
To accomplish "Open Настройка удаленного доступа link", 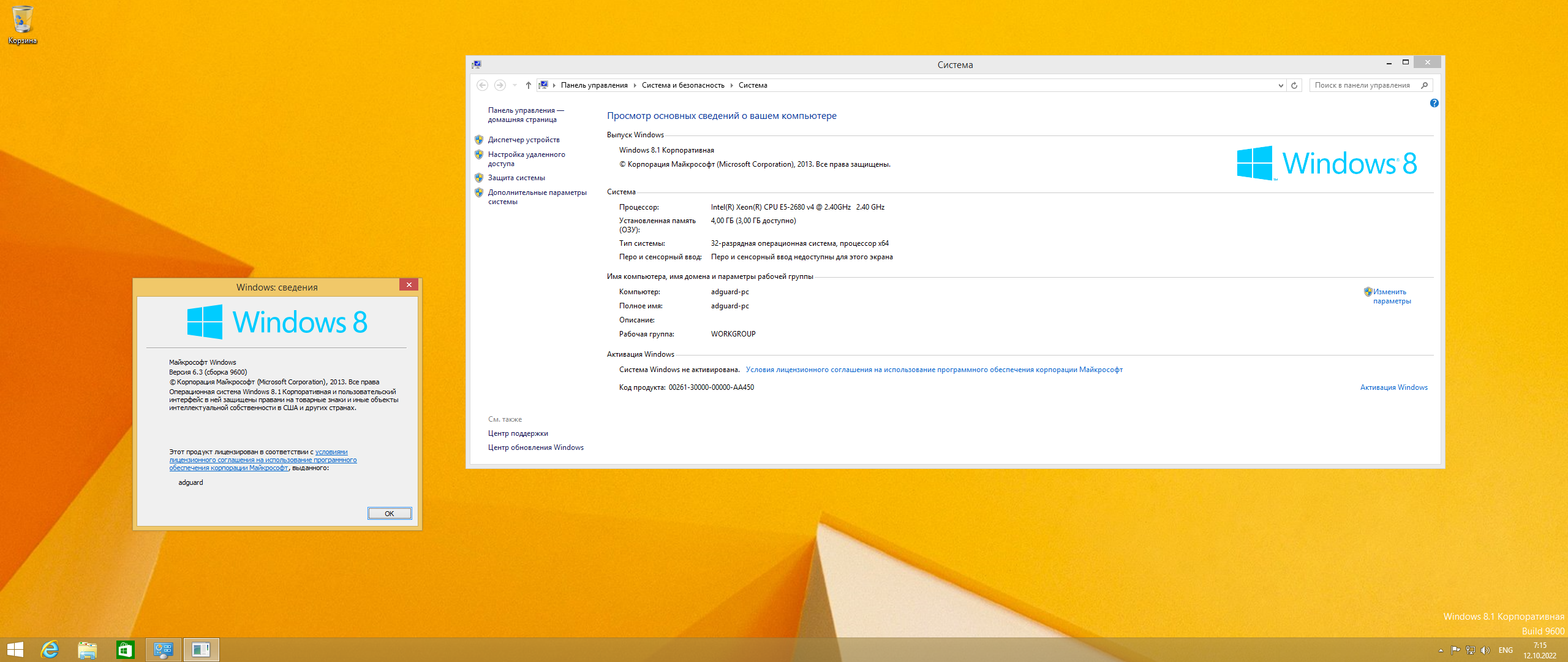I will click(x=526, y=159).
